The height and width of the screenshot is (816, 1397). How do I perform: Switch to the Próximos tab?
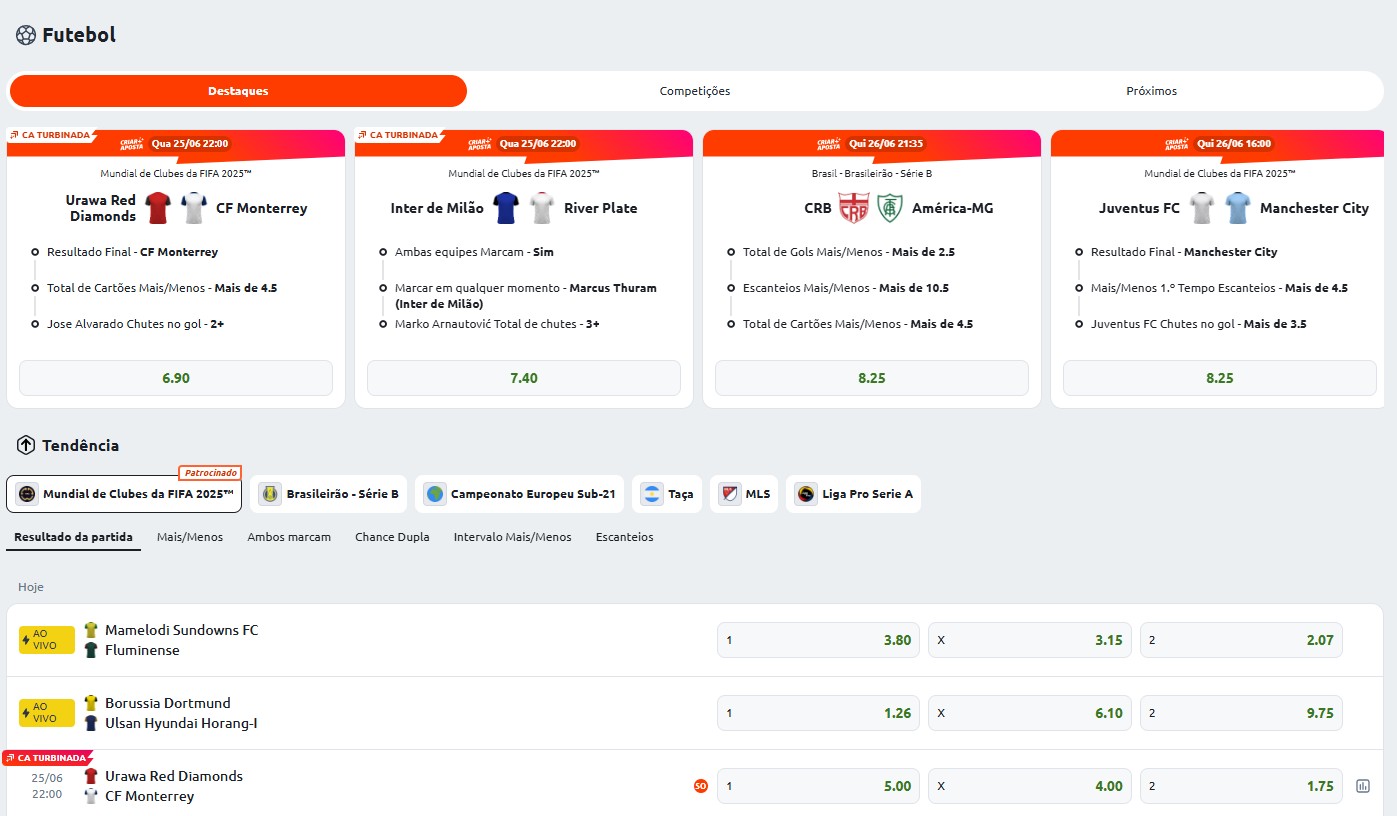click(x=1152, y=91)
